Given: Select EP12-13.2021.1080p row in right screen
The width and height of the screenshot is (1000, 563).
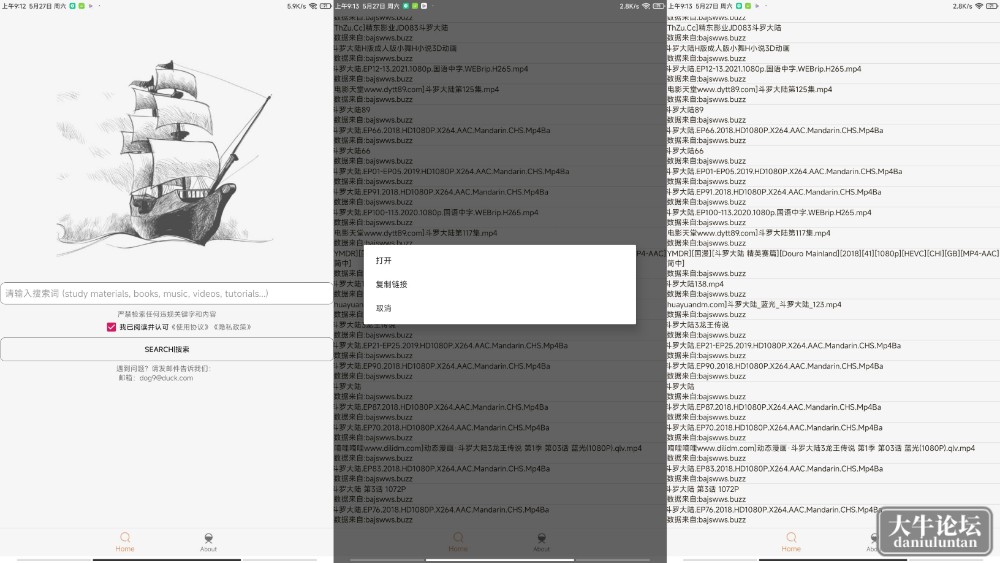Looking at the screenshot, I should point(833,74).
